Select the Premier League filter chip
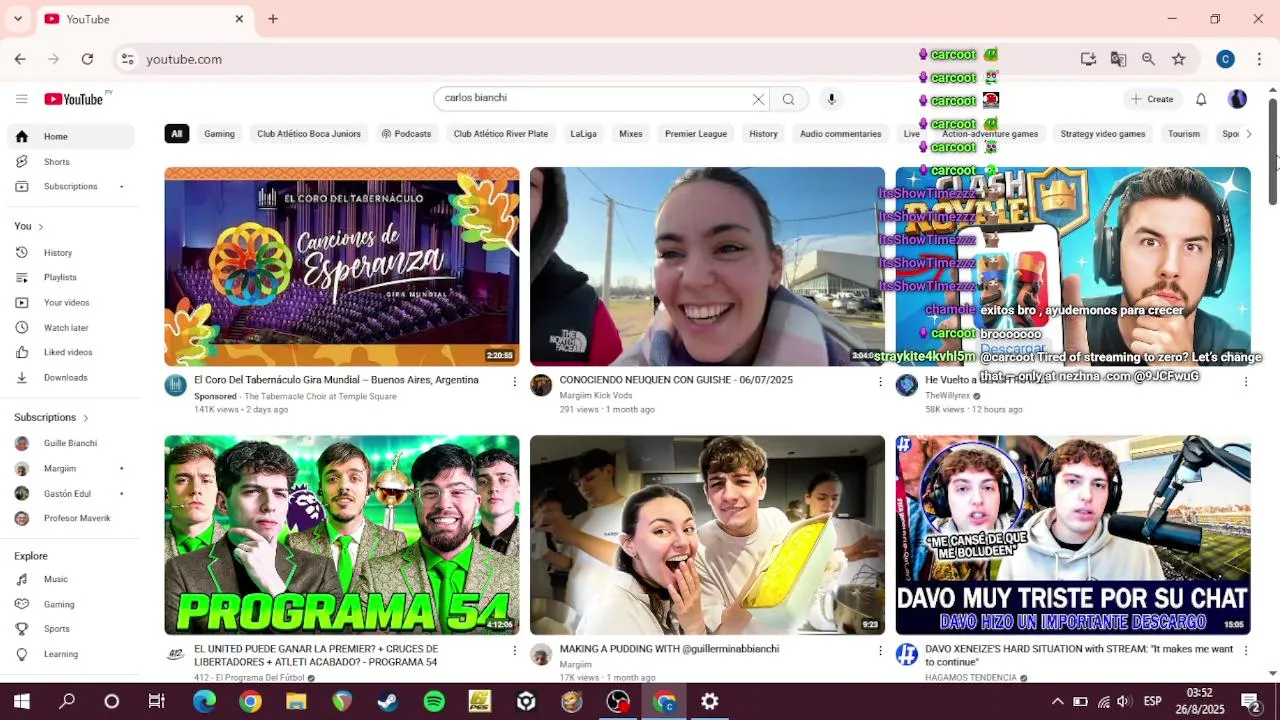This screenshot has width=1280, height=720. pos(696,134)
